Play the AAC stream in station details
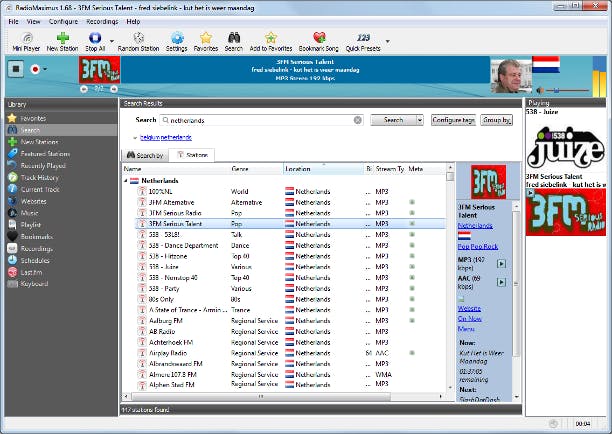Image resolution: width=612 pixels, height=434 pixels. [502, 282]
